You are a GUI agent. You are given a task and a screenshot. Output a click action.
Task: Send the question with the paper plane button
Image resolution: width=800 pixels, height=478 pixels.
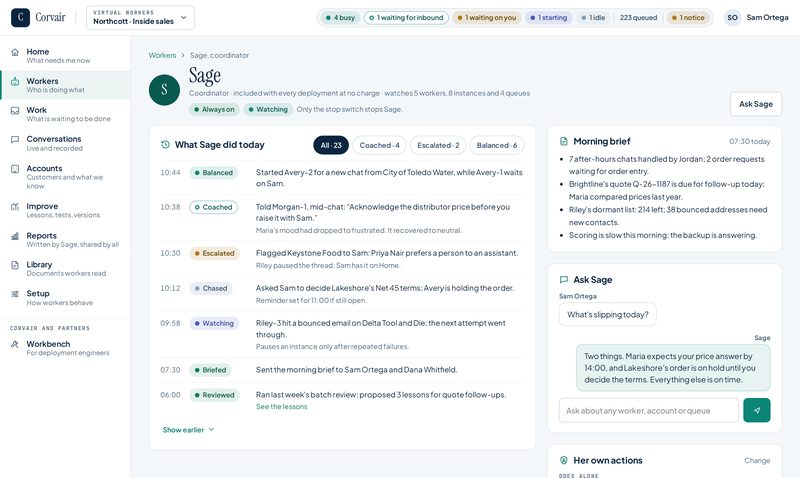[x=757, y=410]
